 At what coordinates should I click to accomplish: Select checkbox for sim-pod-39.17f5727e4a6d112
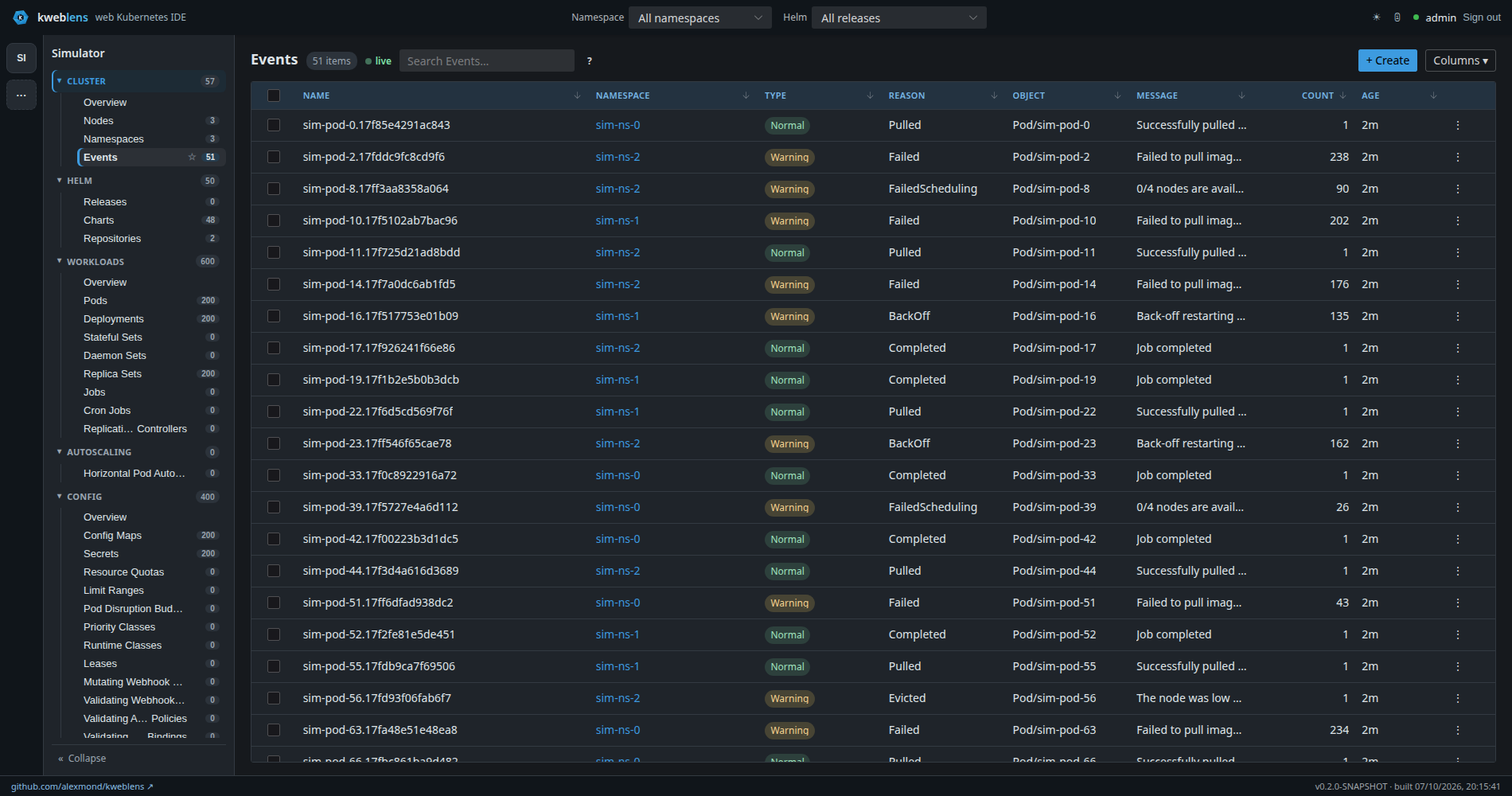click(x=274, y=507)
